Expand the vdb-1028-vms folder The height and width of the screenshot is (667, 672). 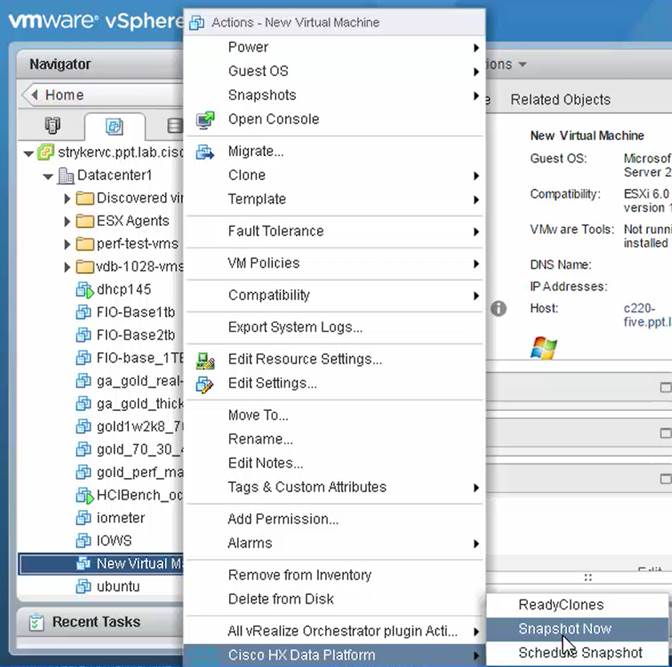tap(67, 267)
